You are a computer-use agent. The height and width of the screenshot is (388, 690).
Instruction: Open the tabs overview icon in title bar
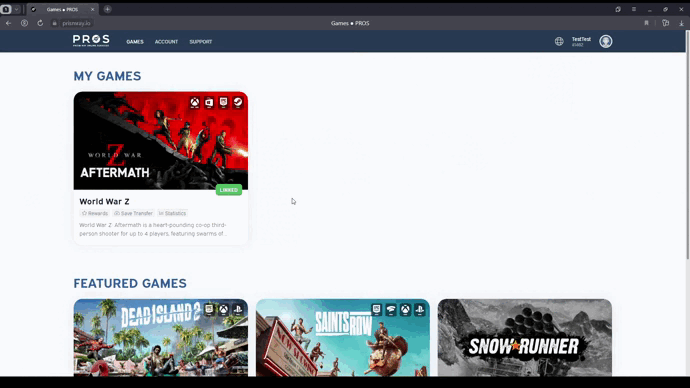[x=618, y=9]
